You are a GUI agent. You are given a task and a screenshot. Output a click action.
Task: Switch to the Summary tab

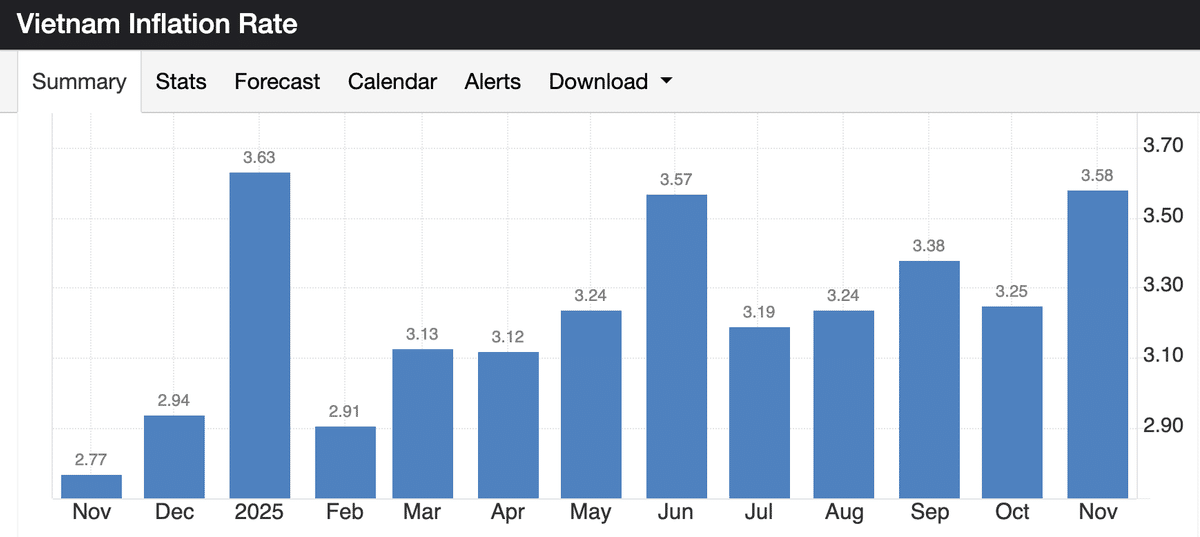click(x=79, y=82)
